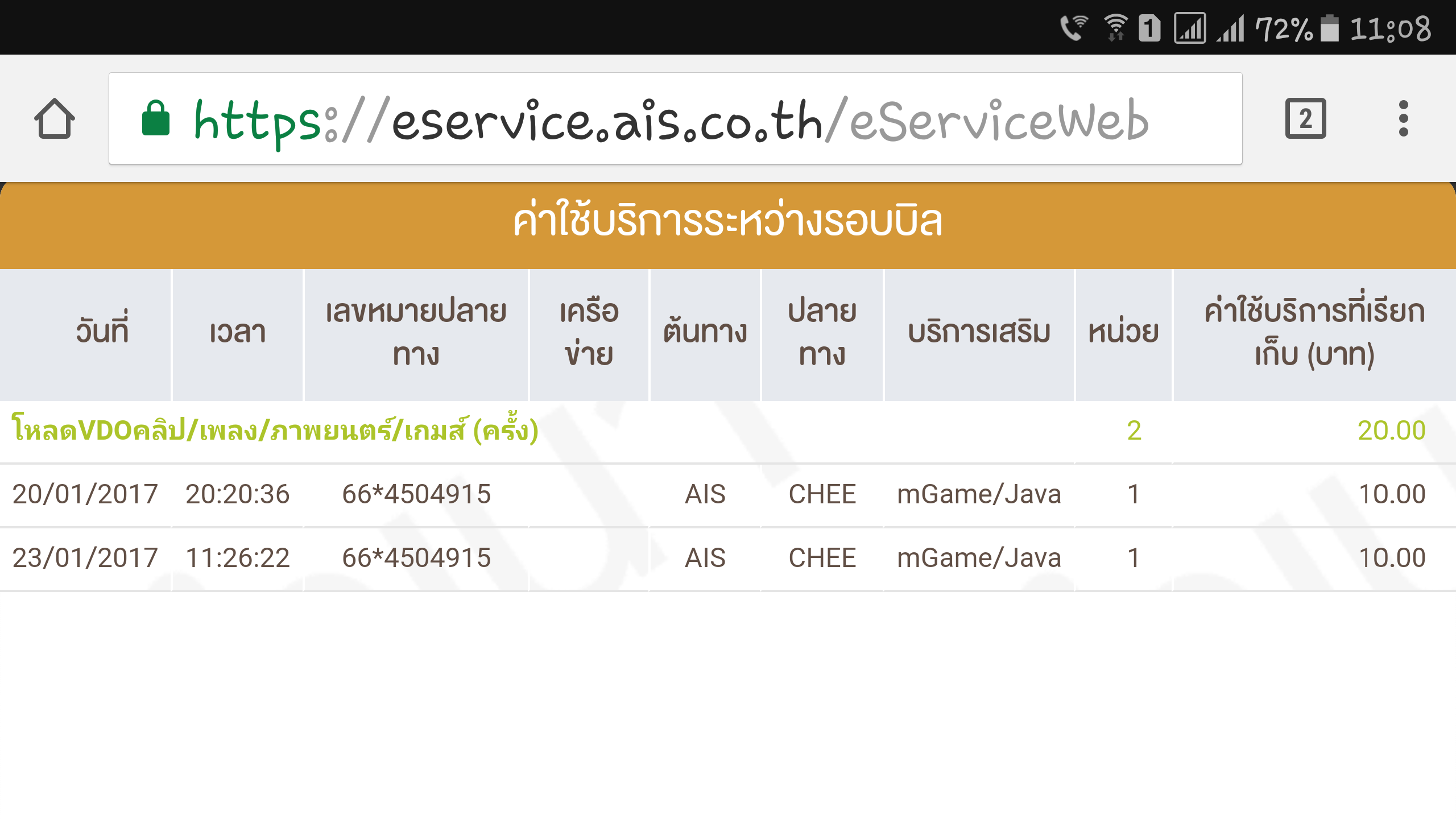
Task: Tap the browser home icon
Action: [x=55, y=119]
